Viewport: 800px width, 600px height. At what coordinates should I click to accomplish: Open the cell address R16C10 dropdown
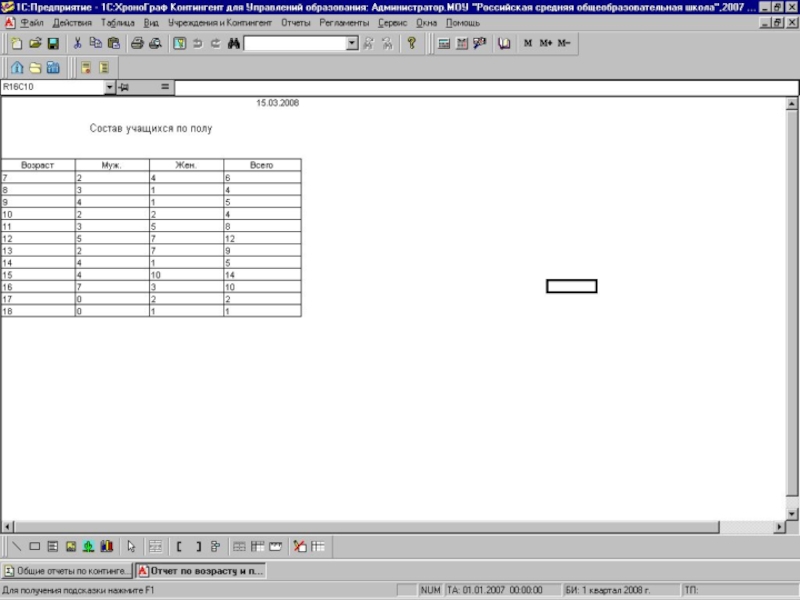click(x=109, y=87)
